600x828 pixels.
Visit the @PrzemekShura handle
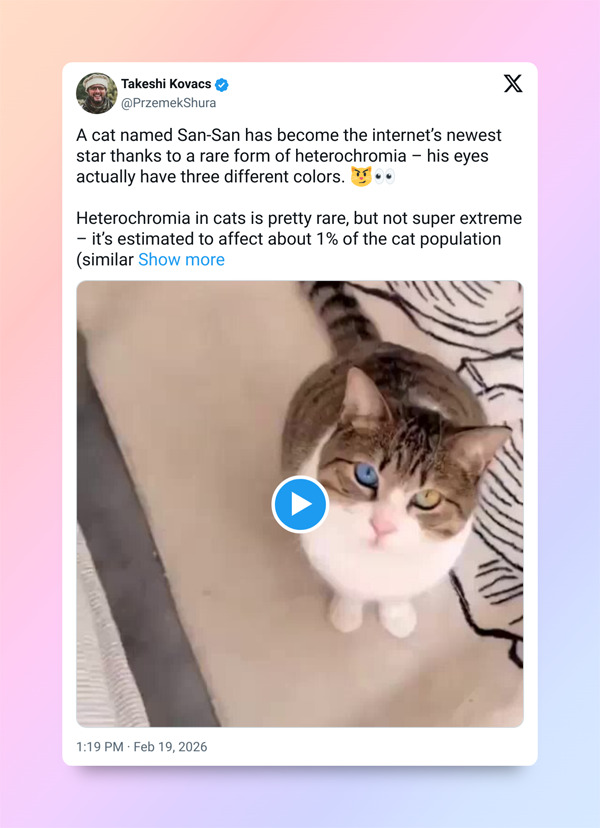168,103
